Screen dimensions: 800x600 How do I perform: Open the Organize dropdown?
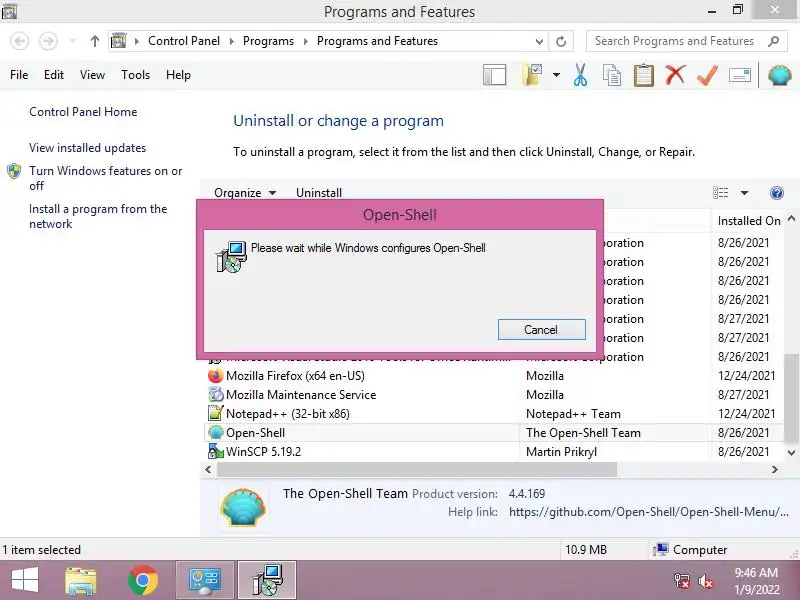245,193
